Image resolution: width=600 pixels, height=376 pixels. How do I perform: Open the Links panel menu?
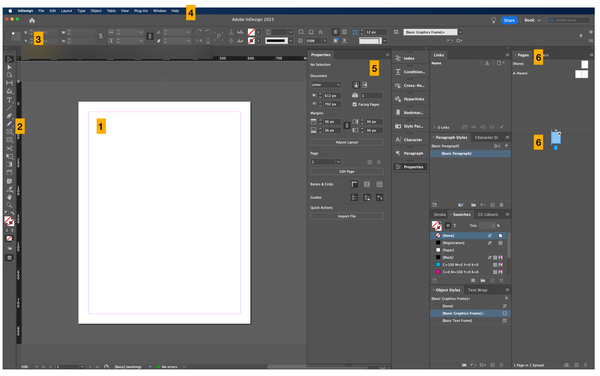pos(507,55)
